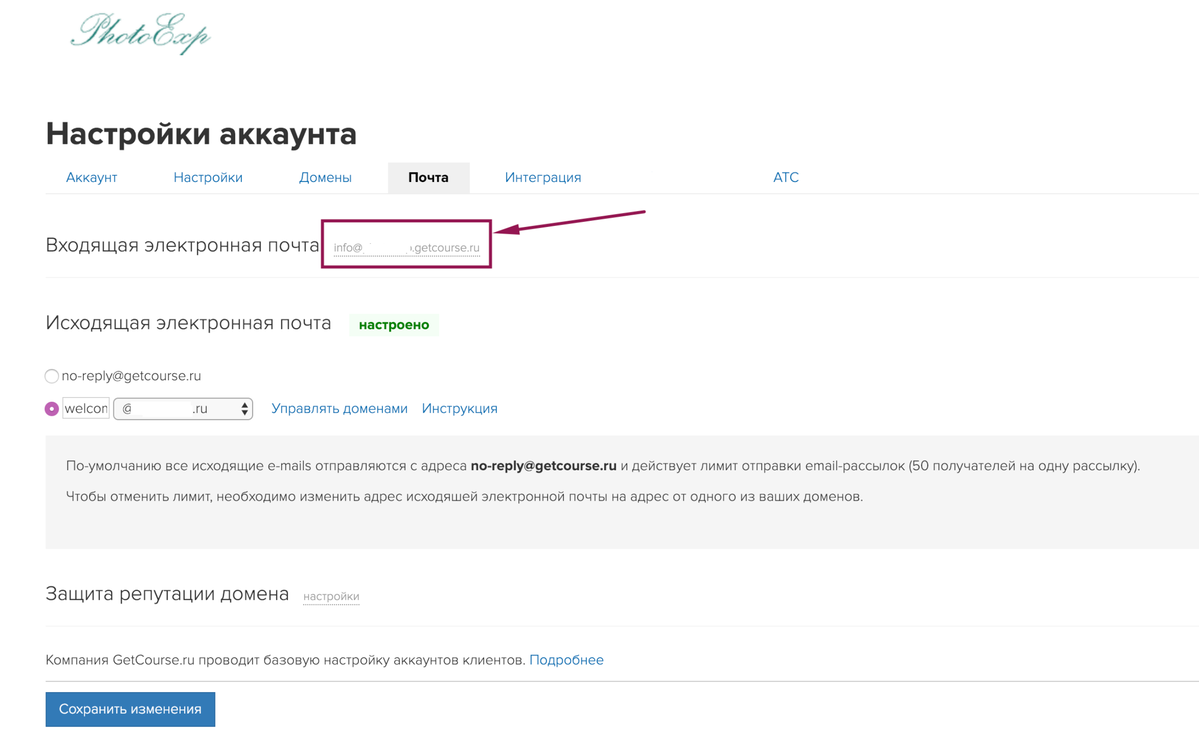1199x738 pixels.
Task: Go to the Интеграция tab
Action: (x=543, y=177)
